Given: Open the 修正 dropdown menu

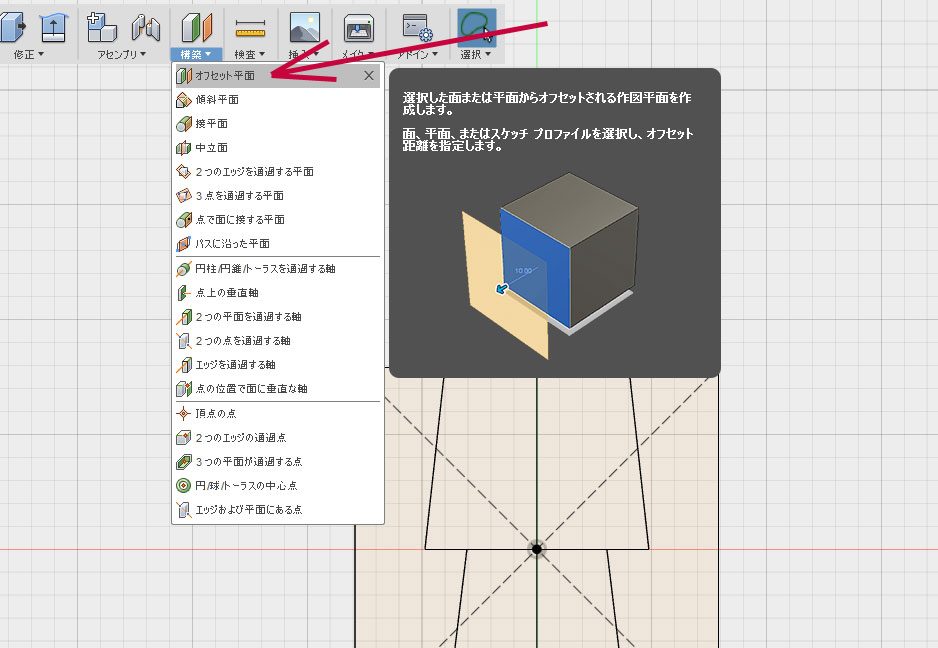Looking at the screenshot, I should coord(30,54).
